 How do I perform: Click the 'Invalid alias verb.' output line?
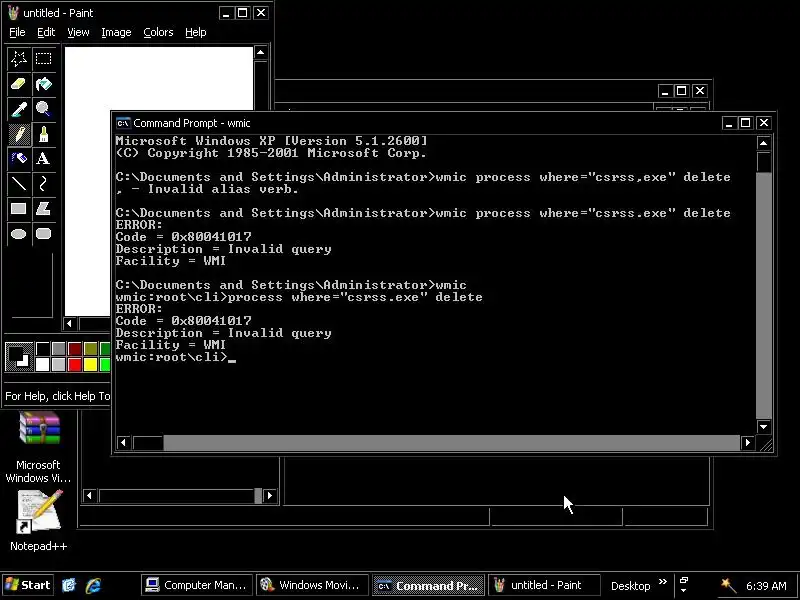[207, 189]
